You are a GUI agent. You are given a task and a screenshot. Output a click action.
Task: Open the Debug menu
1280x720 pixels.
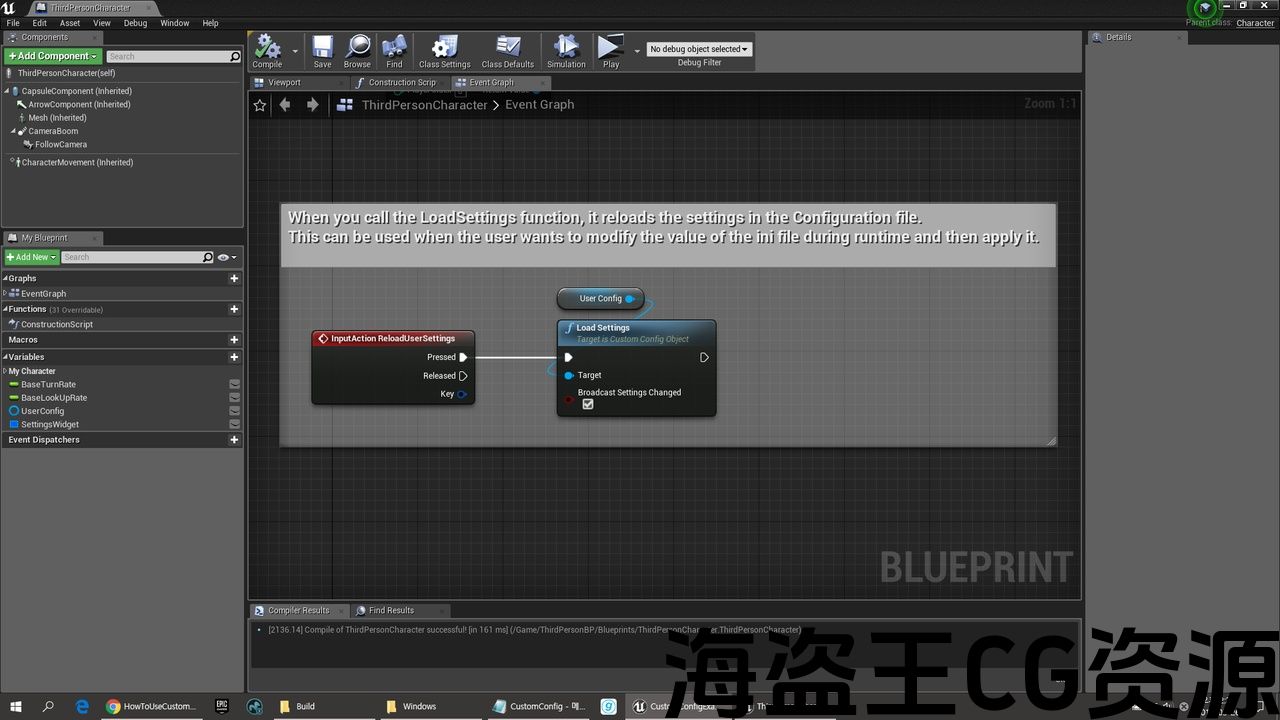135,23
